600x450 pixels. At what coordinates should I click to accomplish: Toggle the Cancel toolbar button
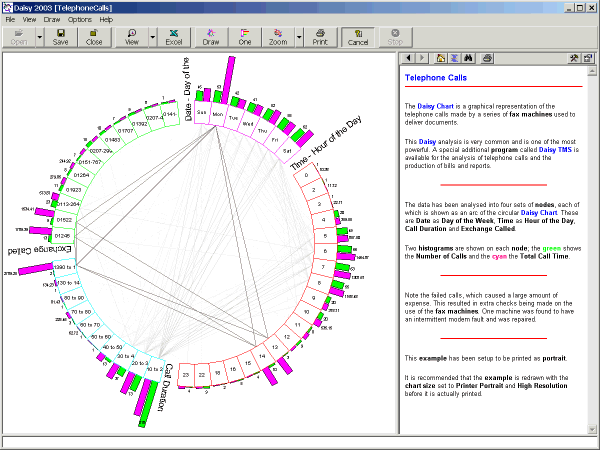[357, 37]
